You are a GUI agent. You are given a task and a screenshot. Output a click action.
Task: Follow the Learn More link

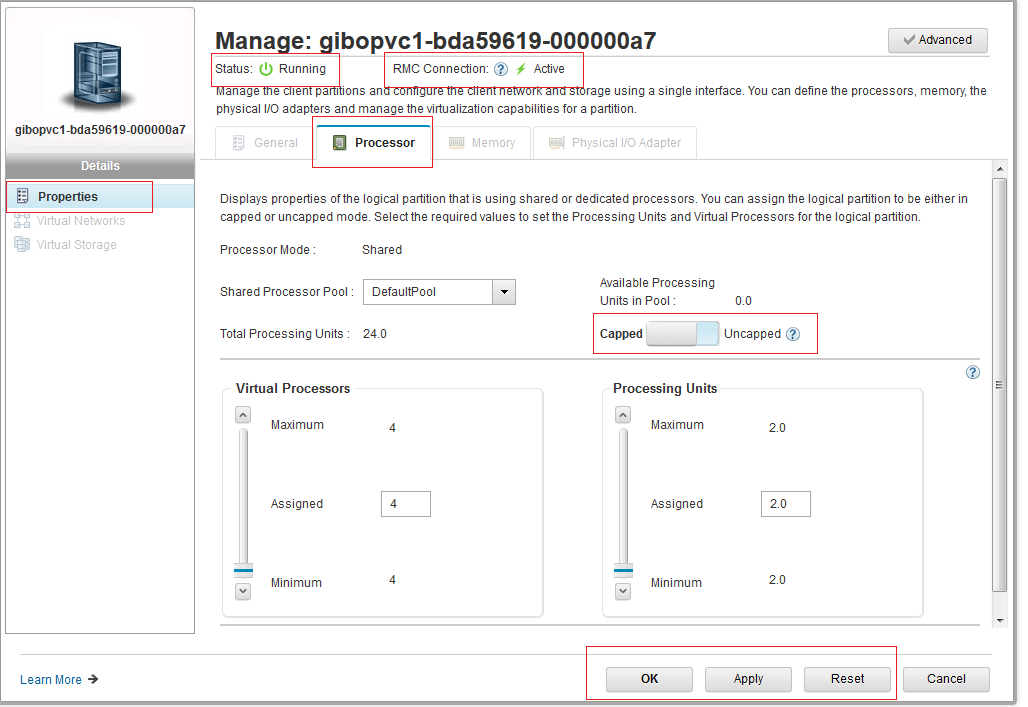[x=59, y=679]
